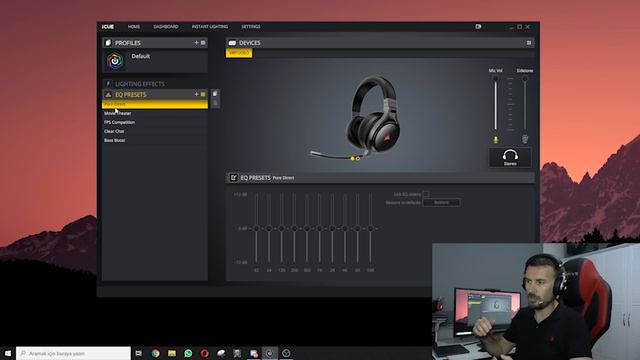Open the DEVICES panel menu icon
Viewport: 640px width, 360px height.
coord(529,43)
